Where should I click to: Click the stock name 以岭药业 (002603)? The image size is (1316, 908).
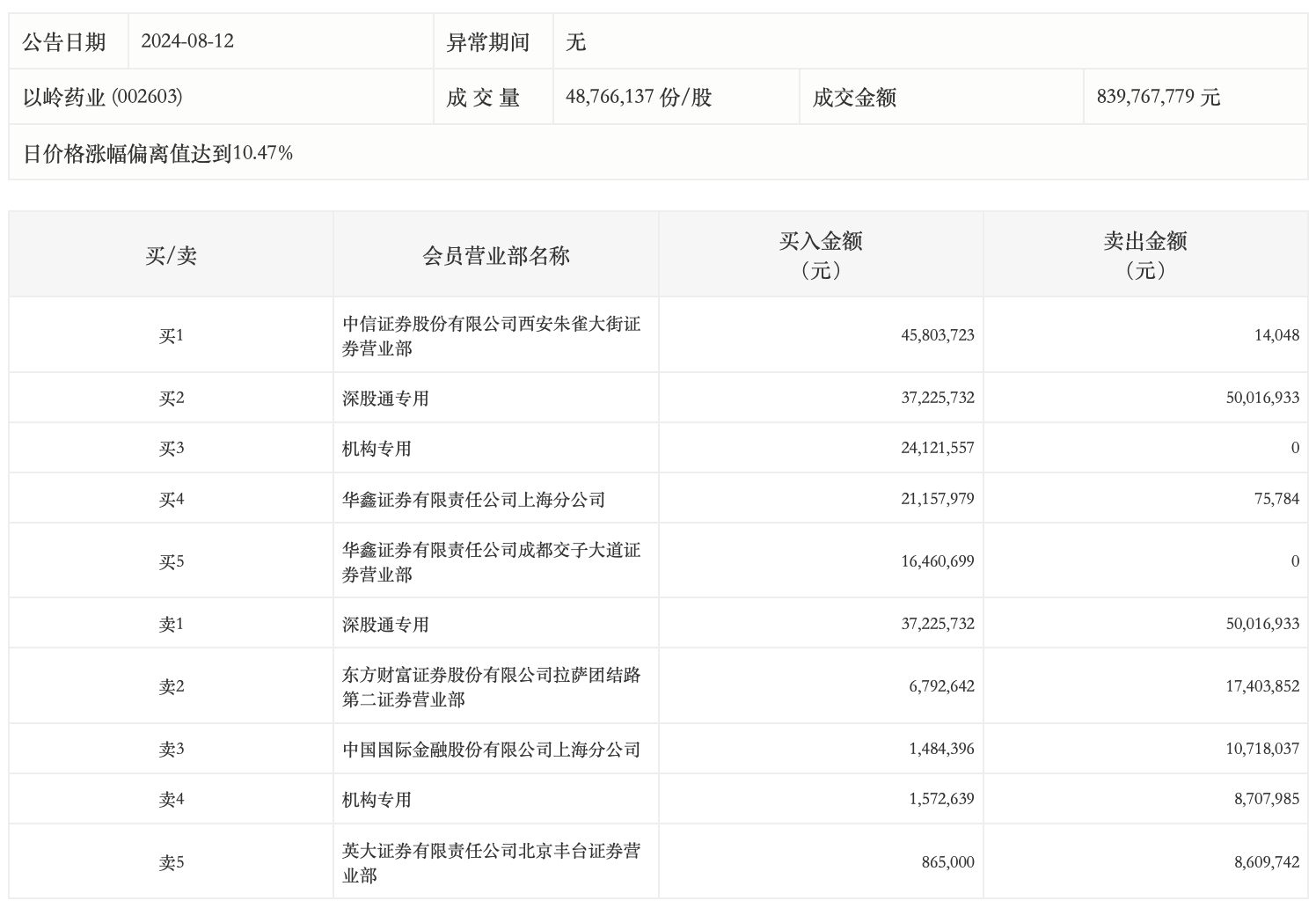[x=103, y=97]
